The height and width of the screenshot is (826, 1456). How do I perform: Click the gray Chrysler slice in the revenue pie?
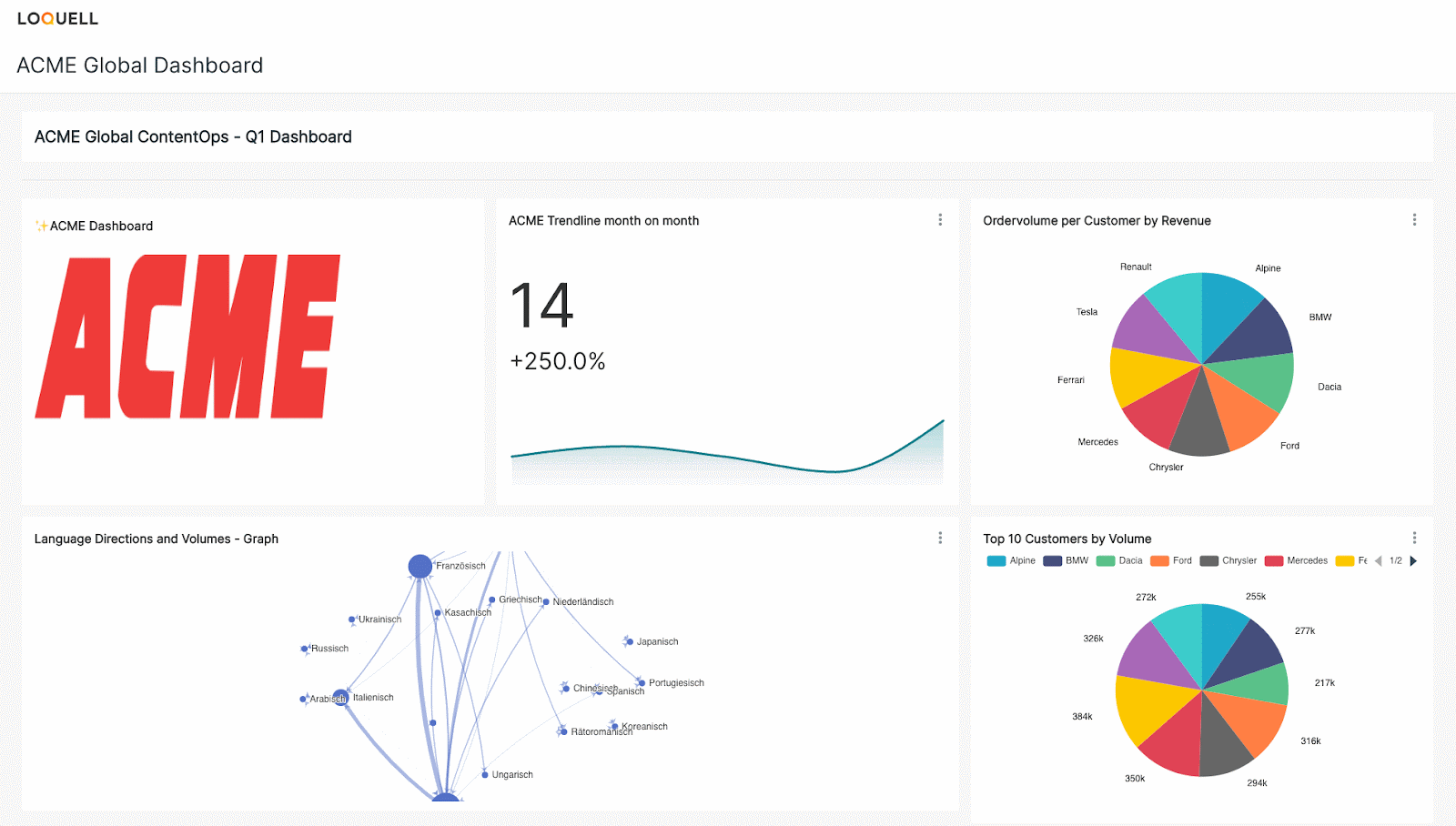pos(1200,423)
